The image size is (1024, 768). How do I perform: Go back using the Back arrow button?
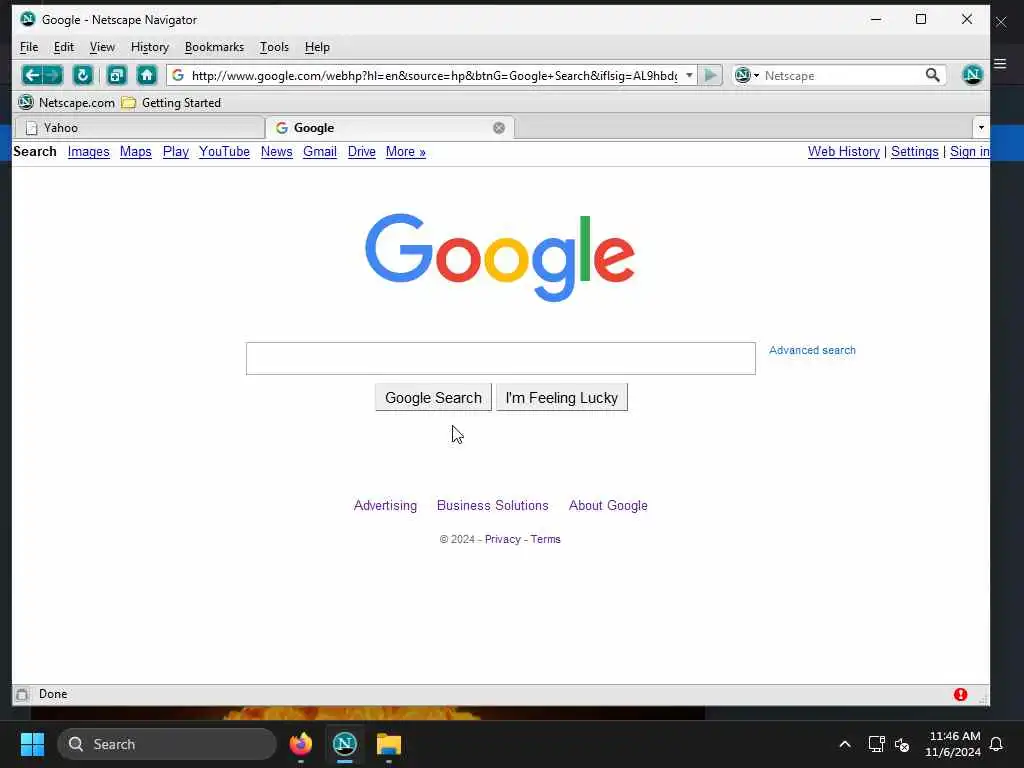click(x=31, y=75)
